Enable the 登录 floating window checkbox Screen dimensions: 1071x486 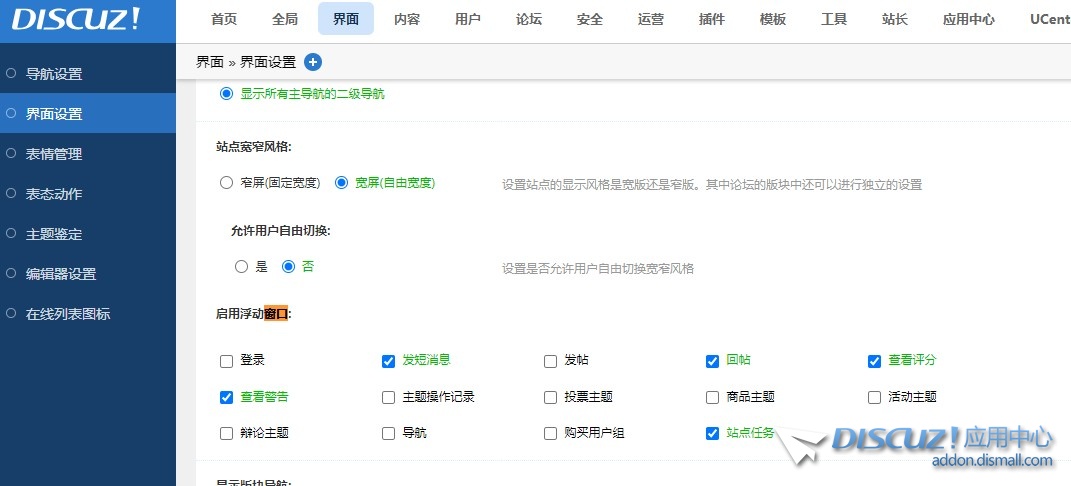tap(226, 361)
